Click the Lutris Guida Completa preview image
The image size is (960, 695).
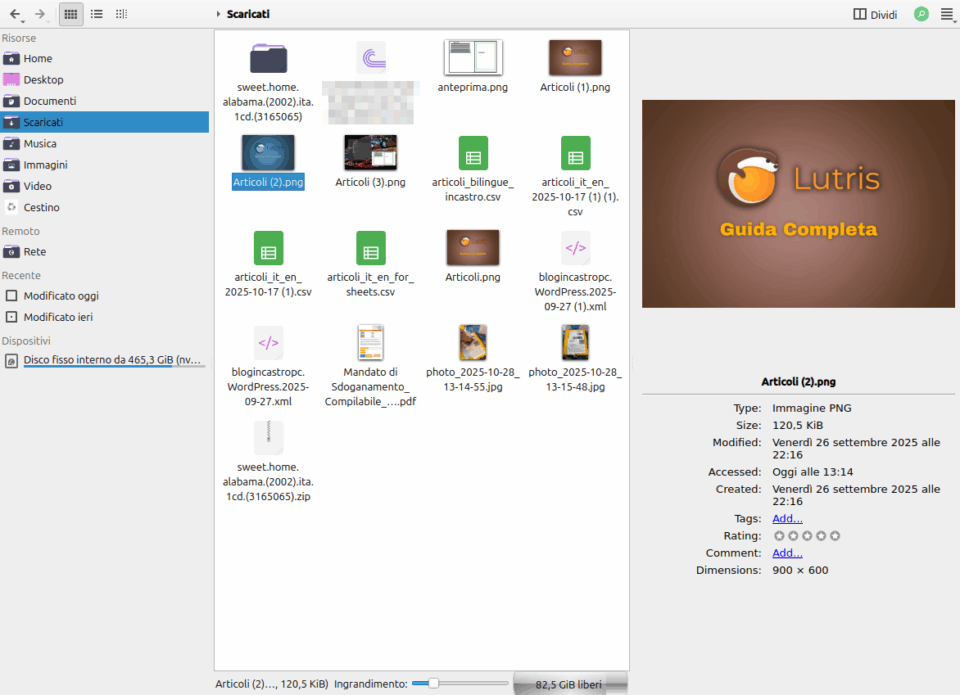(798, 204)
